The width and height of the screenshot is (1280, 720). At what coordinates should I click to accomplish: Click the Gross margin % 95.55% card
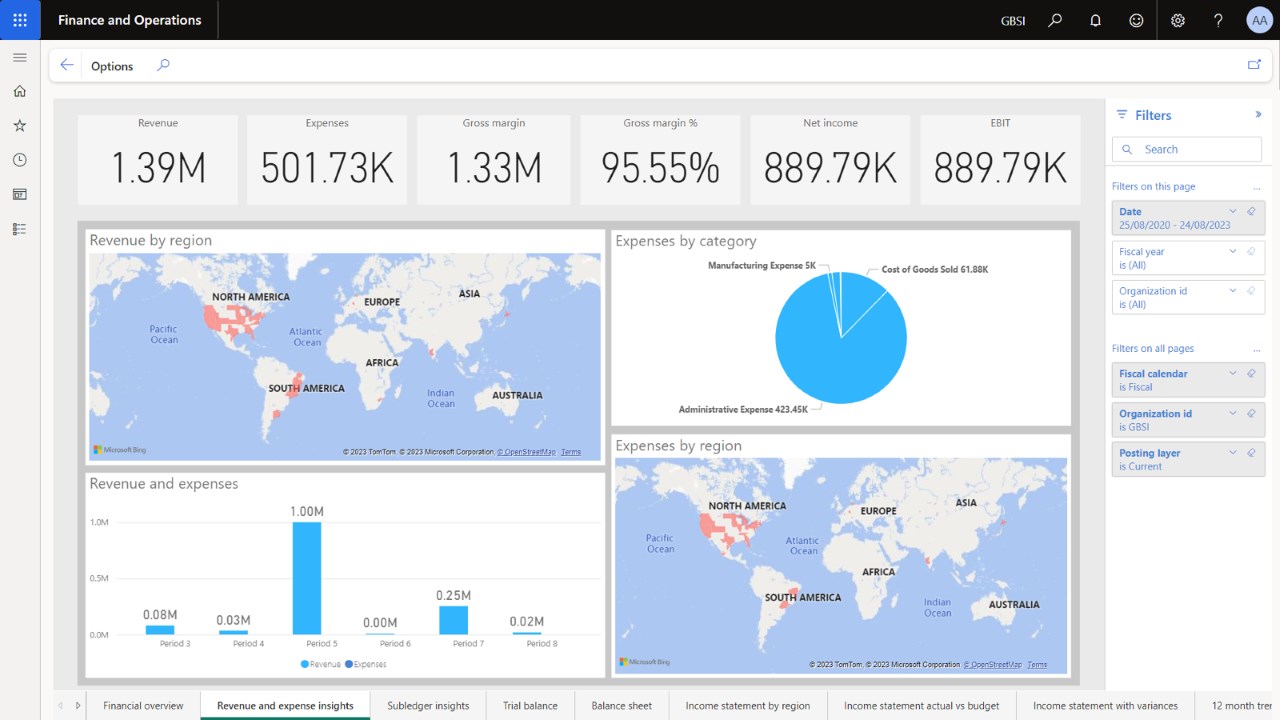pyautogui.click(x=660, y=160)
